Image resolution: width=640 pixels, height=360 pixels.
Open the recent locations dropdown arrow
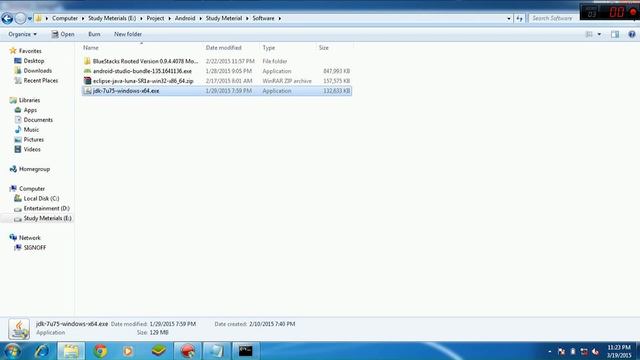click(x=30, y=19)
